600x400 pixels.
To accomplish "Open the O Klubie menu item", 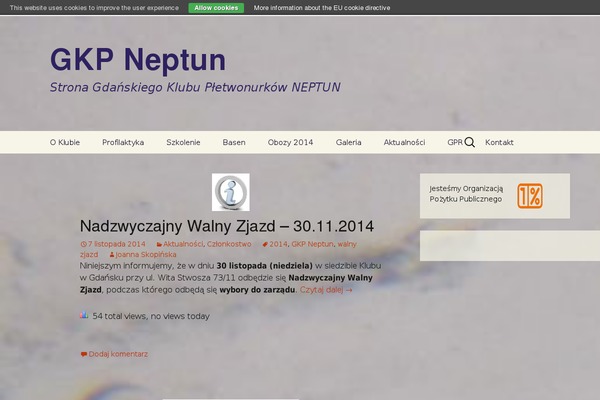I will pyautogui.click(x=65, y=142).
